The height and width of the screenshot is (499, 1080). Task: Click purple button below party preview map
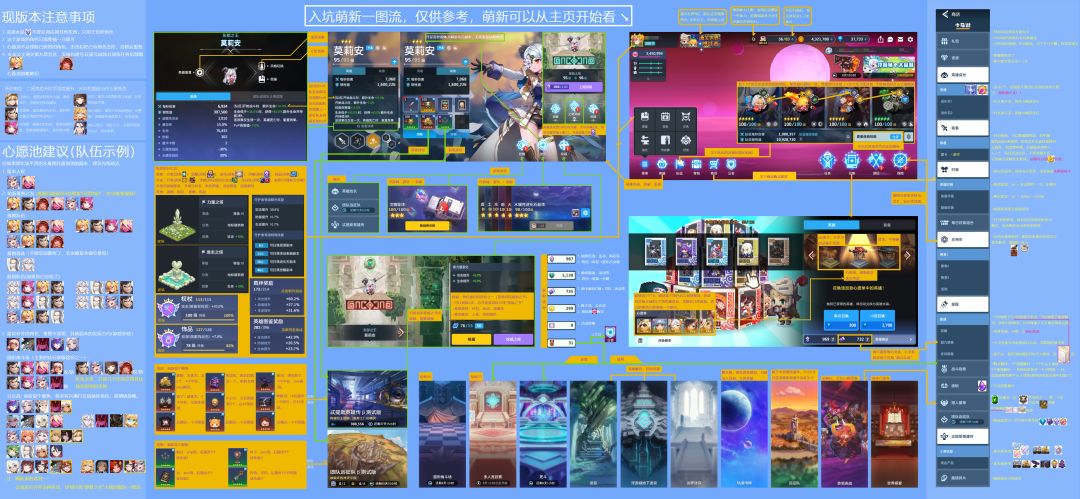(574, 87)
